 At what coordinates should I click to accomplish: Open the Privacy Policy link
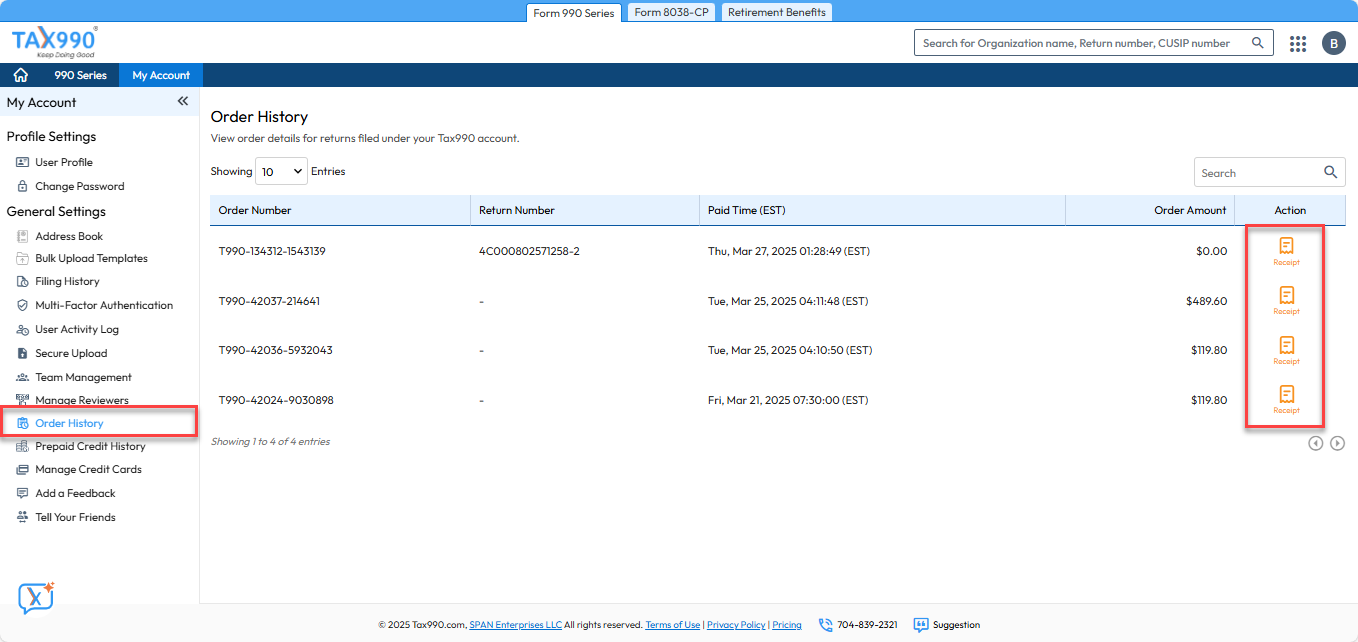pos(736,625)
